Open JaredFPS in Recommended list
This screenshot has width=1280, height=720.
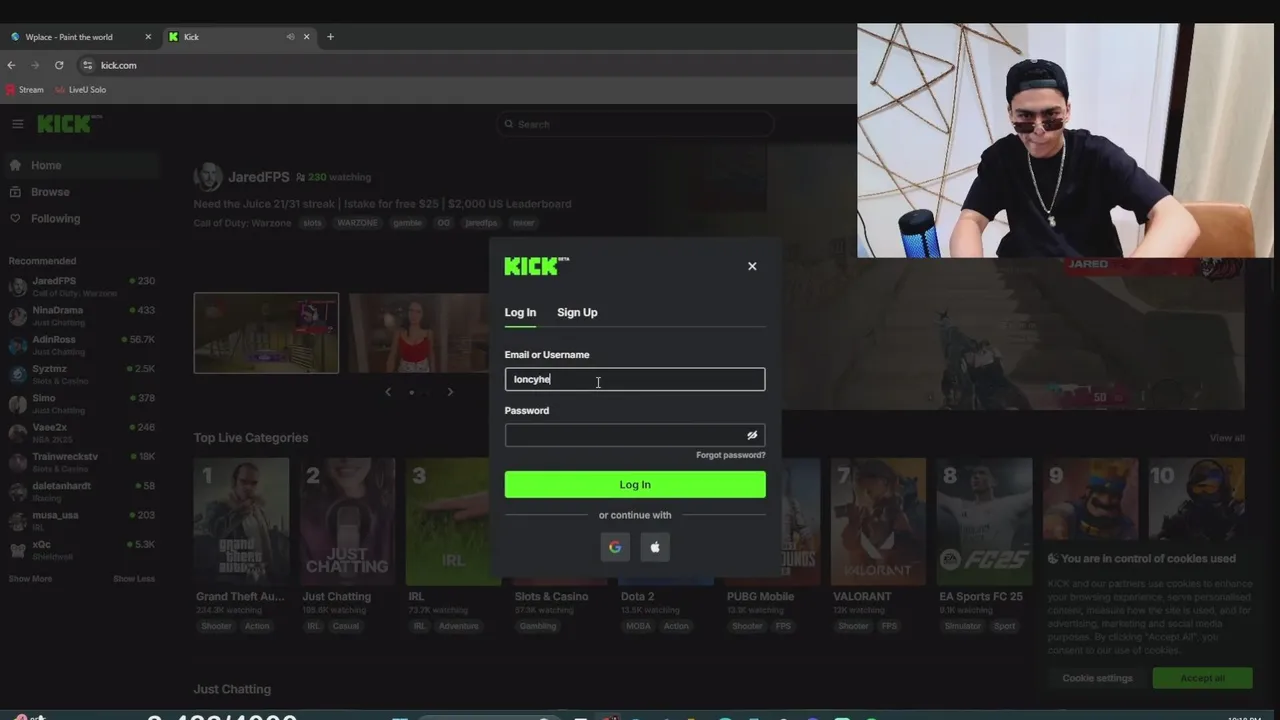point(80,286)
